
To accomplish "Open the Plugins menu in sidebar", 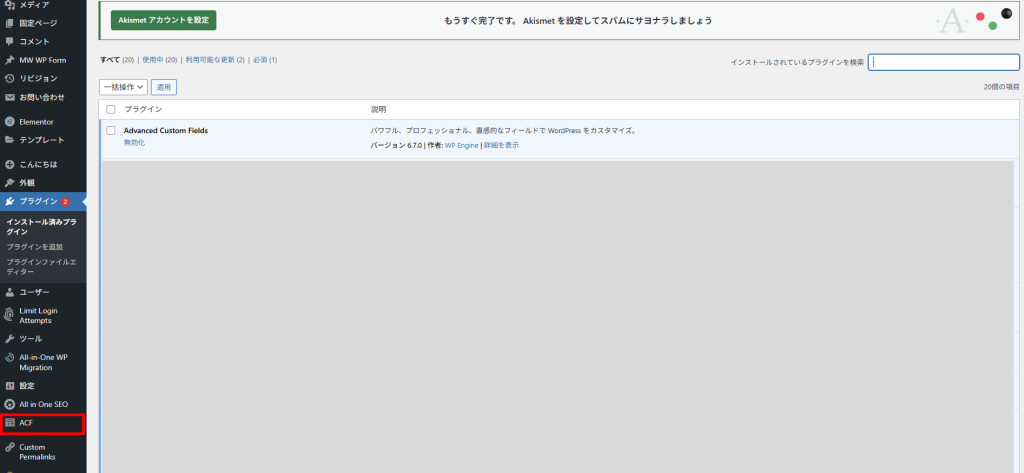I will coord(39,201).
